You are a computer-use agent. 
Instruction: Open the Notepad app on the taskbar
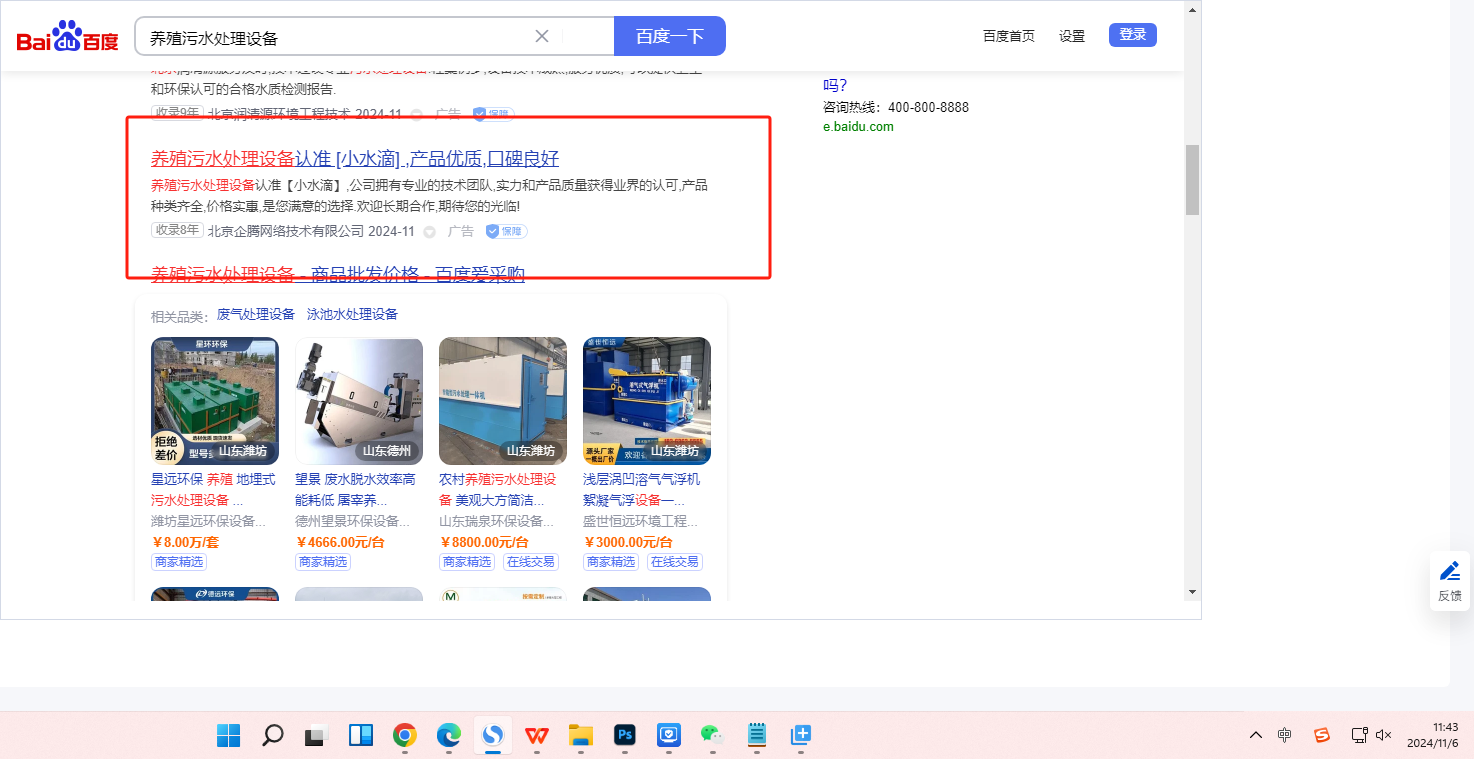[757, 735]
